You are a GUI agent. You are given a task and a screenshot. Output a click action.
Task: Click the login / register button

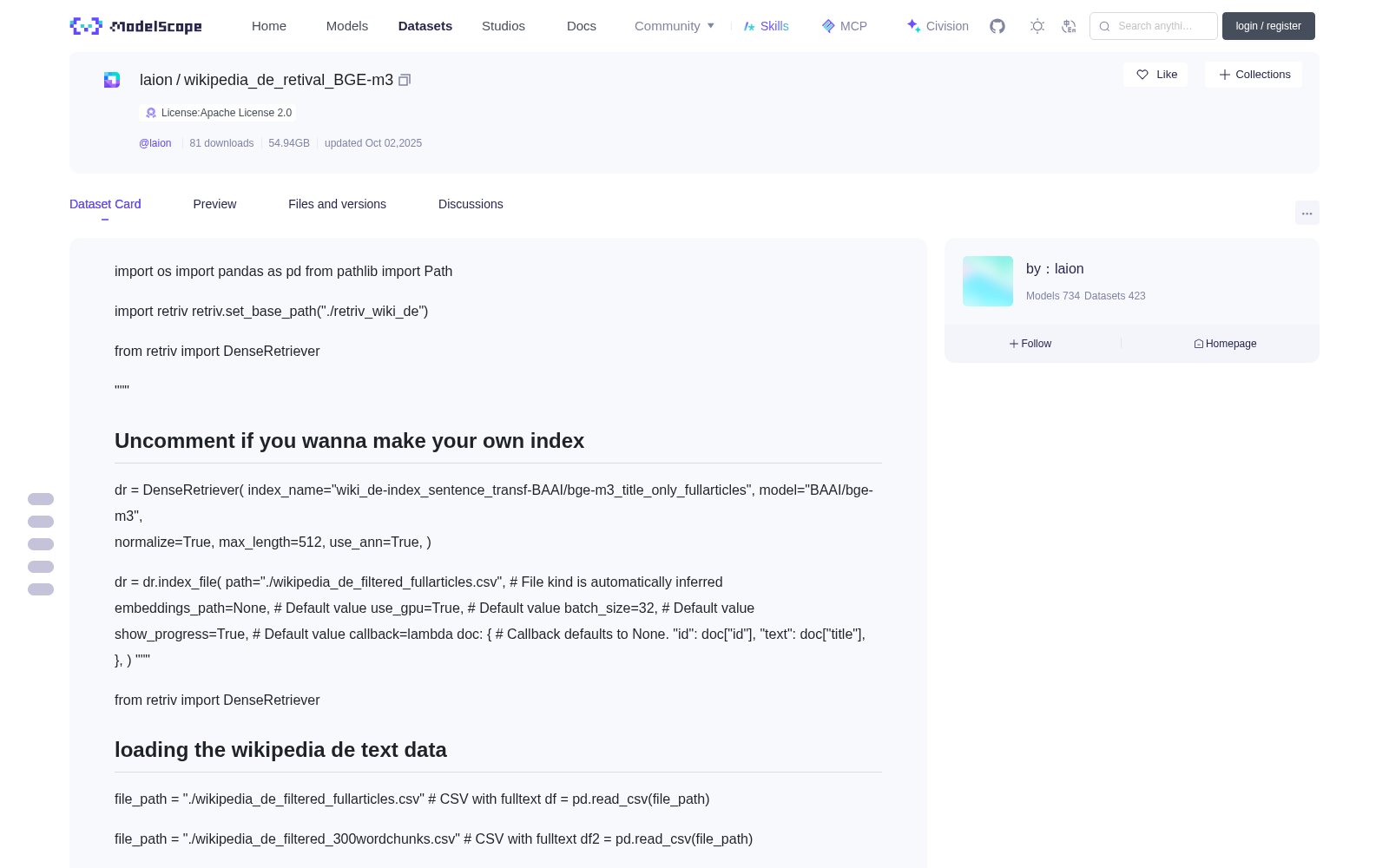click(1268, 26)
